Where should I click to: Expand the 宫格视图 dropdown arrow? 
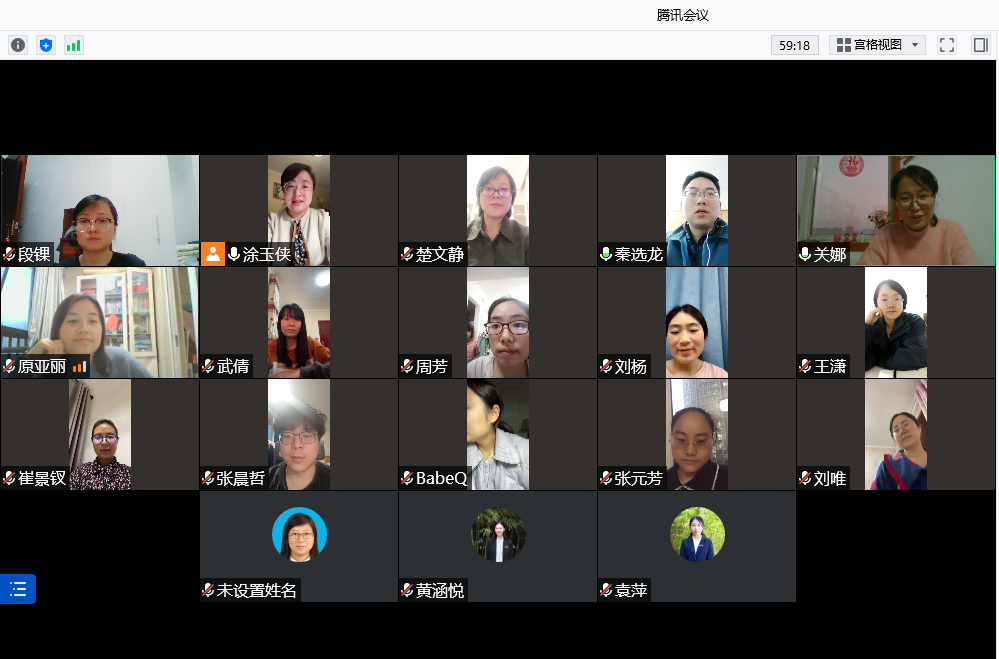[915, 45]
